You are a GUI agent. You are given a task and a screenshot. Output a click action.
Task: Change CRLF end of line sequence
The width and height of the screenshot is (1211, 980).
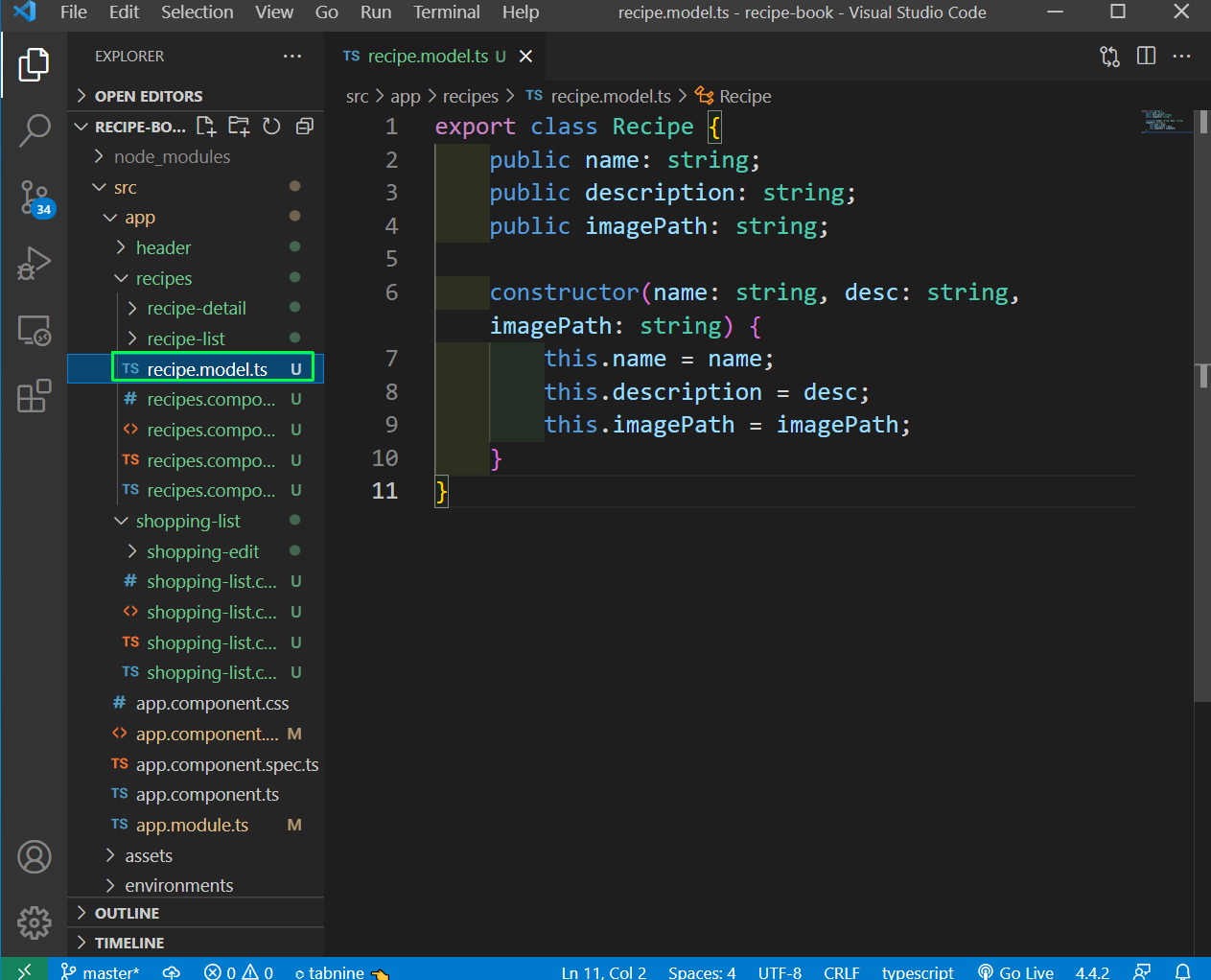842,971
